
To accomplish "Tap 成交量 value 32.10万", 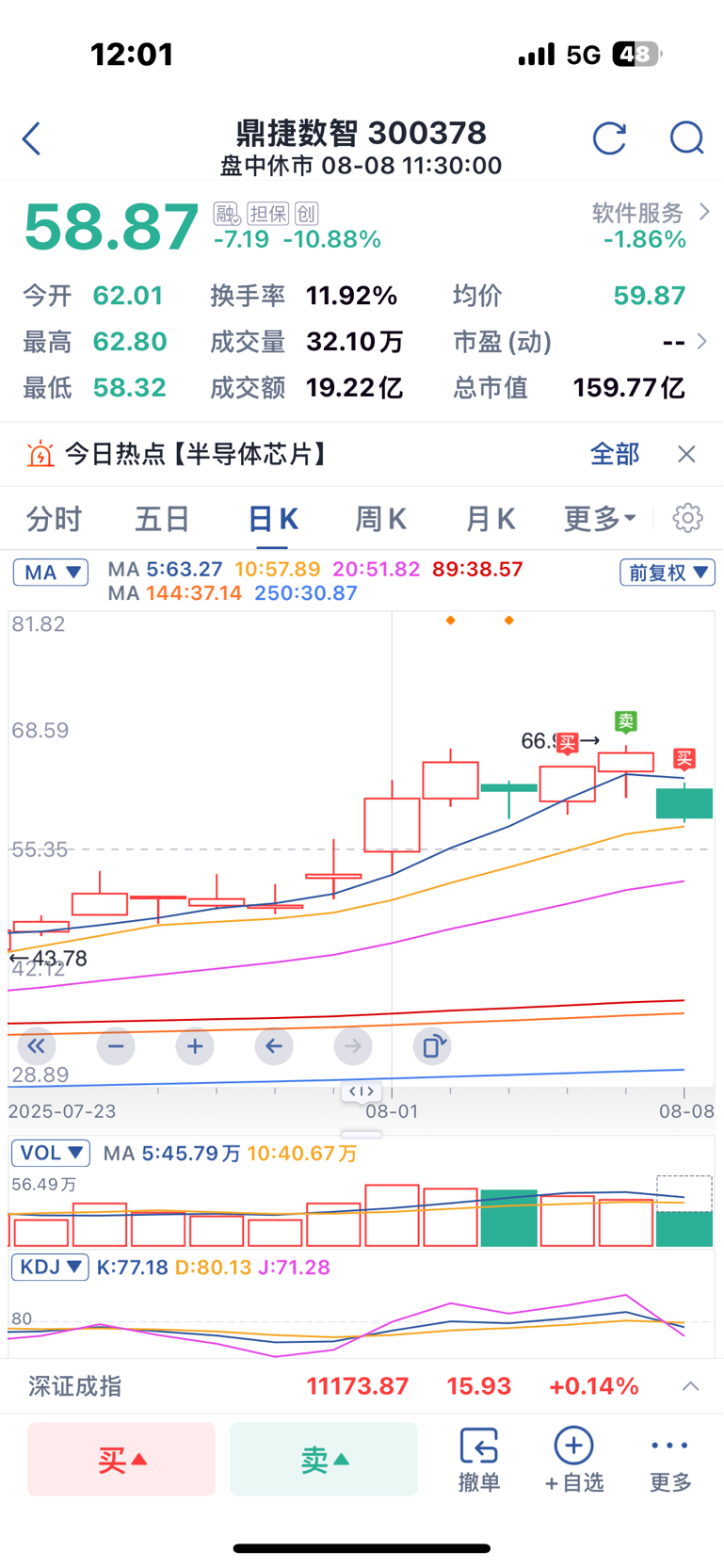I will point(355,342).
